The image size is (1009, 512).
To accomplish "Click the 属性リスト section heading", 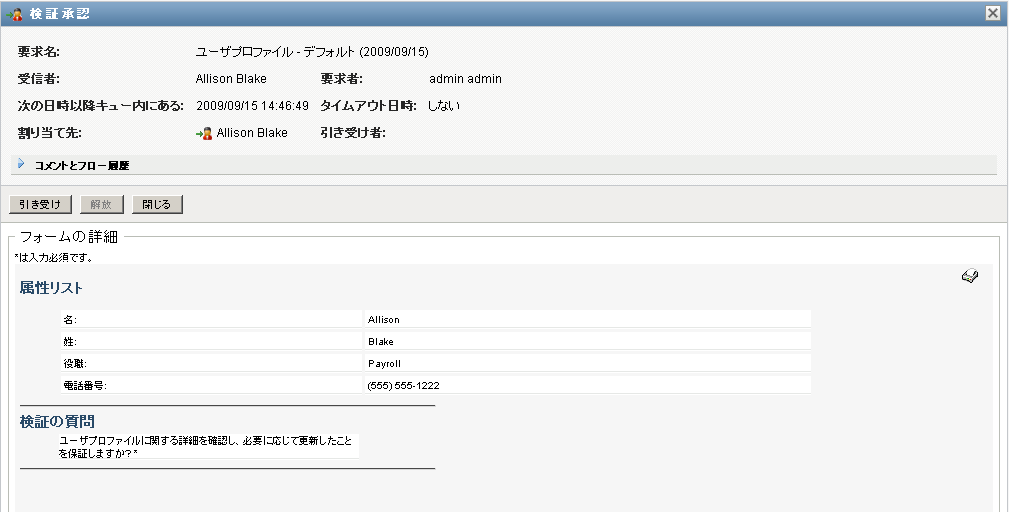I will click(51, 288).
